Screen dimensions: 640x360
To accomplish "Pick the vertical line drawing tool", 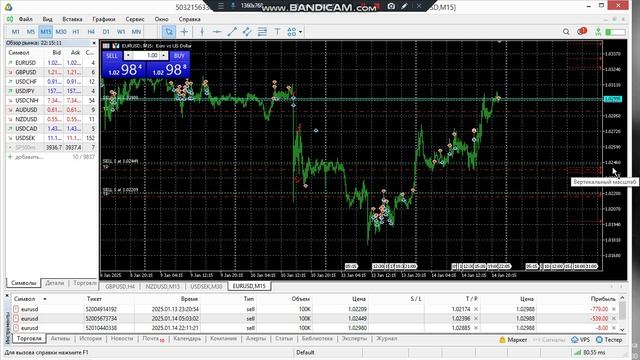I will [202, 31].
